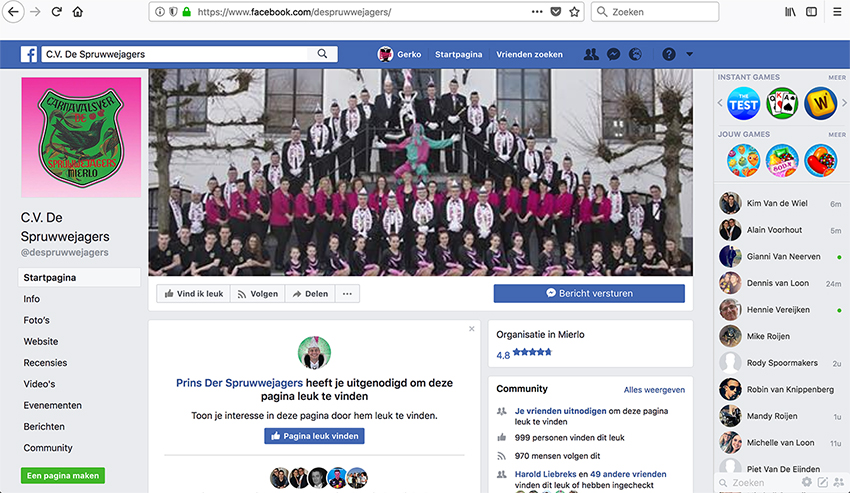The image size is (850, 493).
Task: Open chat with Kim Van de Wiel
Action: (781, 203)
